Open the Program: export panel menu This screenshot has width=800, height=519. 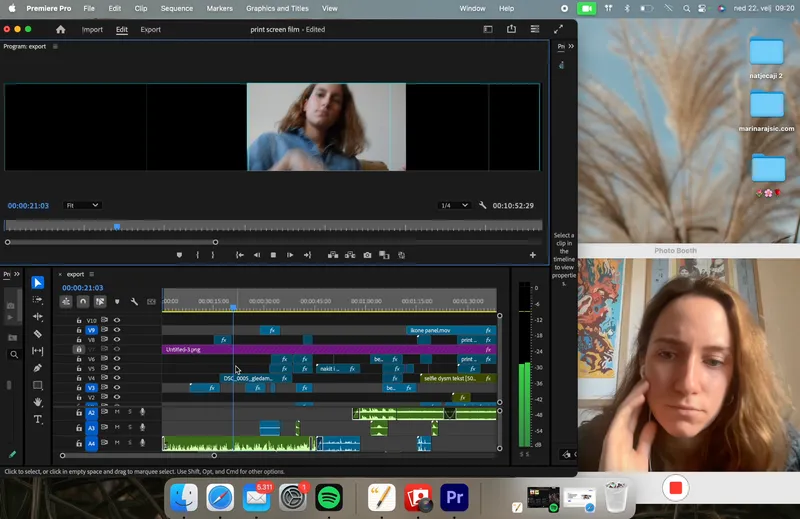coord(55,46)
